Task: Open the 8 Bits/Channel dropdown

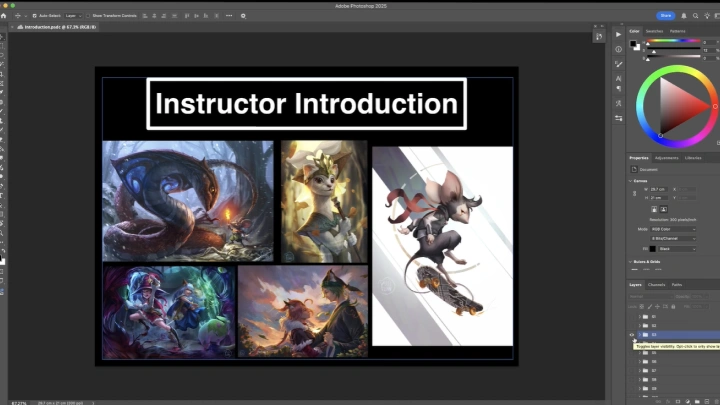Action: (673, 239)
